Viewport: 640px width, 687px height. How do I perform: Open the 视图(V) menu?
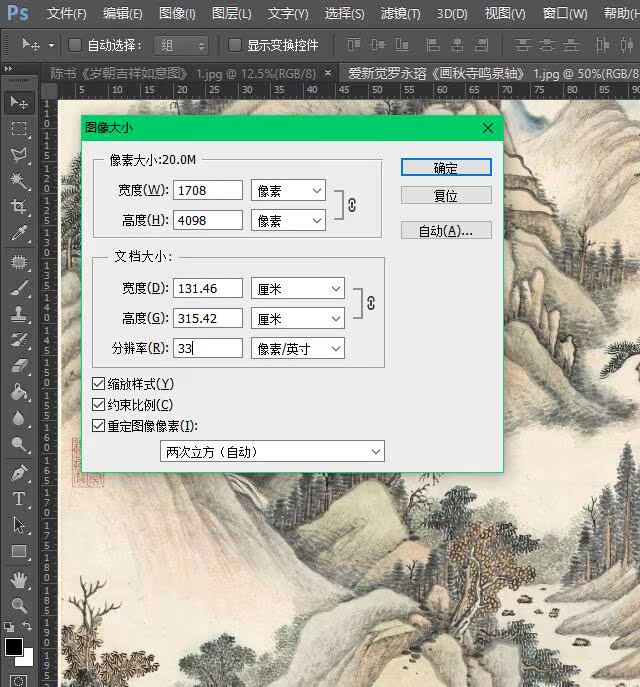coord(505,14)
